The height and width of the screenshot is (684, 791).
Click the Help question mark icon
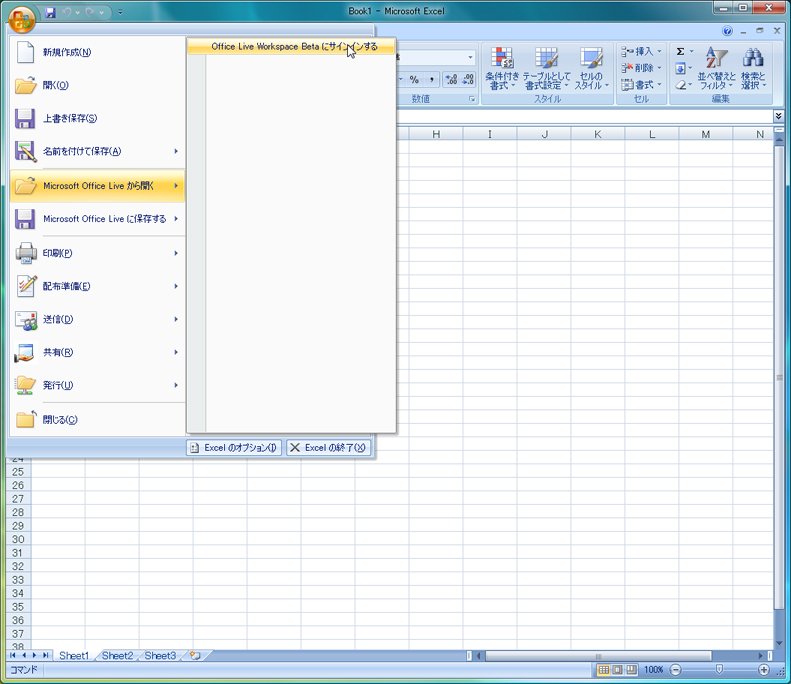tap(727, 31)
